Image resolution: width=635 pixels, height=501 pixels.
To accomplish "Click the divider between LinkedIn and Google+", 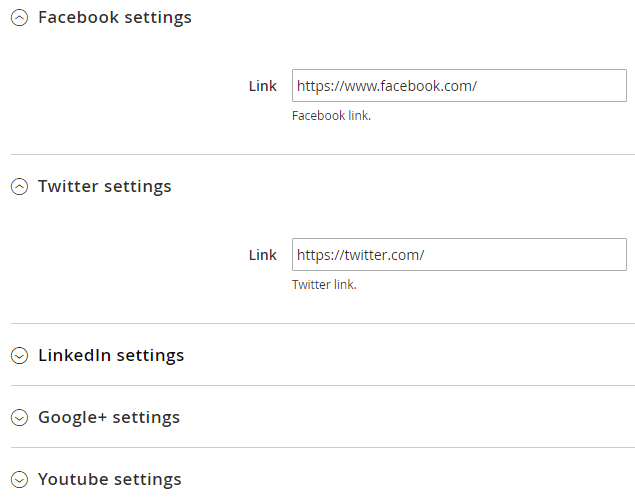I will pos(323,386).
